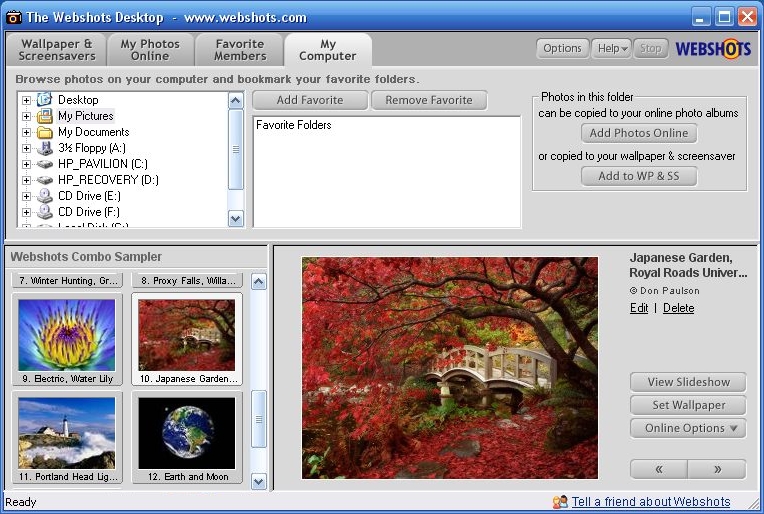Click Add to WP & SS button

click(x=639, y=176)
